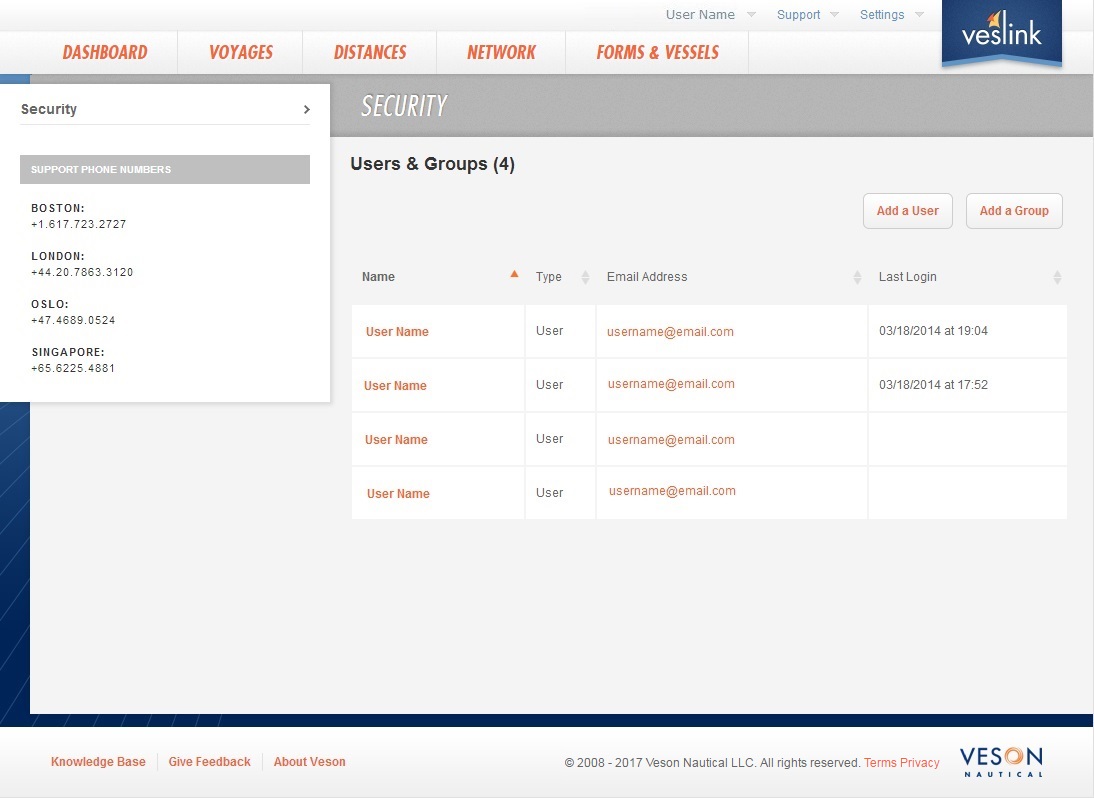The width and height of the screenshot is (1094, 798).
Task: Sort the table by Type column
Action: [x=584, y=277]
